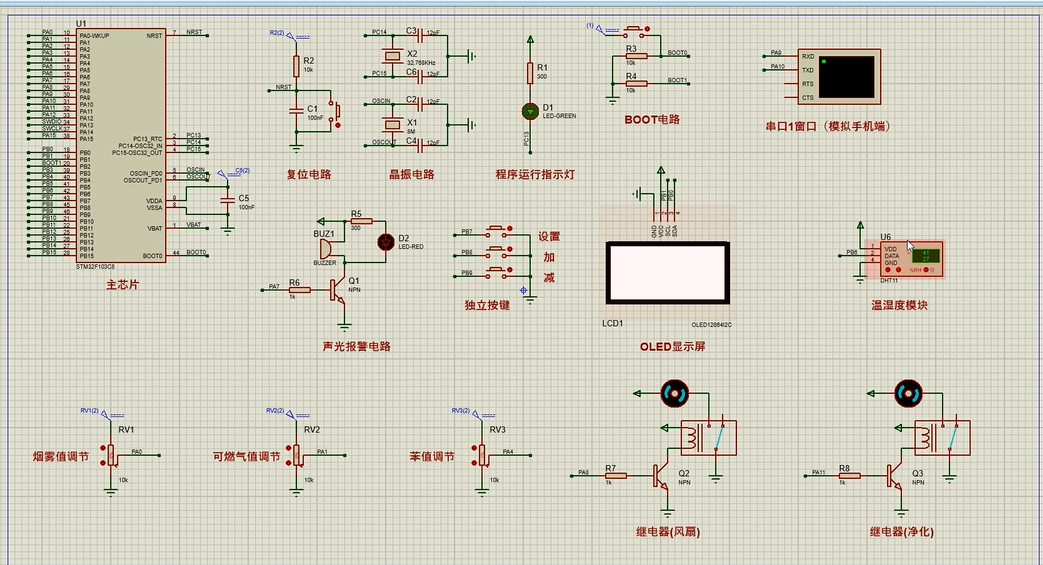
Task: Select the red LED D2
Action: pyautogui.click(x=386, y=242)
